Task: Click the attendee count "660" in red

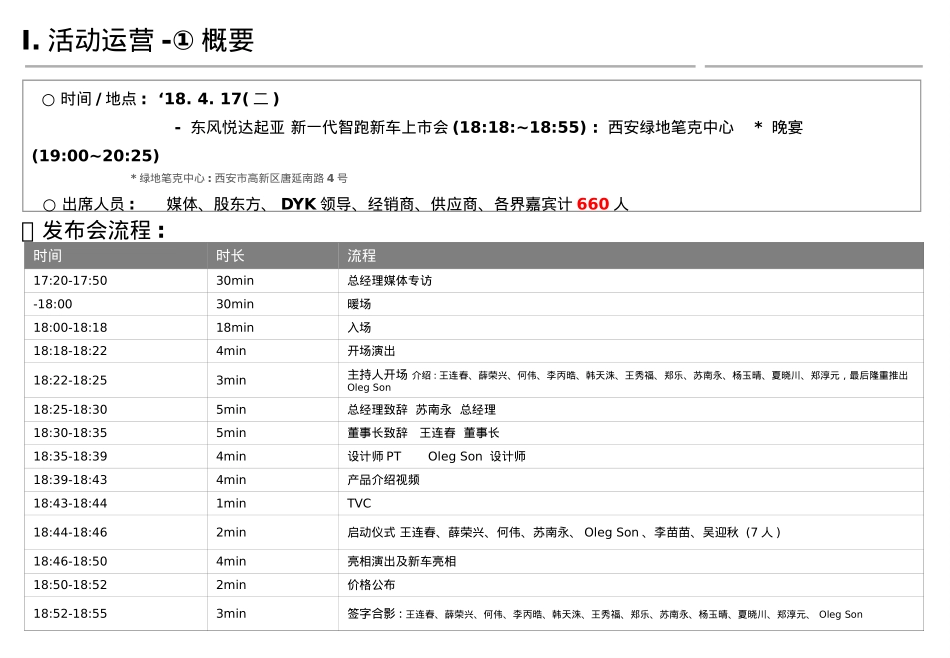Action: [590, 204]
